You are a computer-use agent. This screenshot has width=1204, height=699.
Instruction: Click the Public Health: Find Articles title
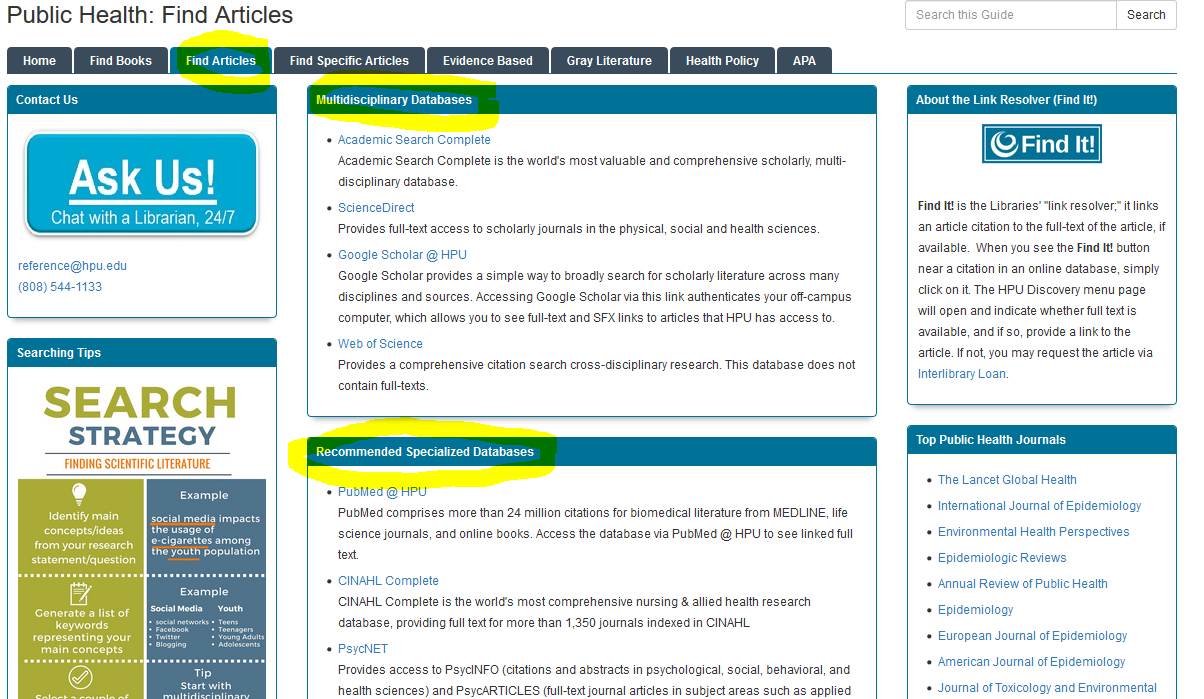click(150, 15)
